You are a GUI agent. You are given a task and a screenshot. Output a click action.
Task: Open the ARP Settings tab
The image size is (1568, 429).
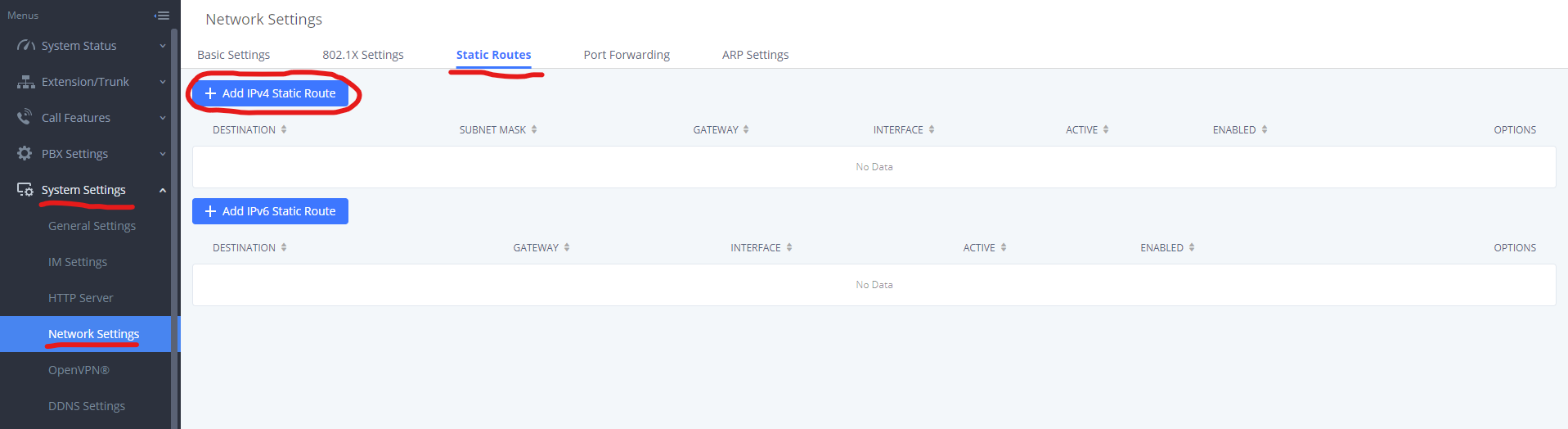[x=755, y=55]
